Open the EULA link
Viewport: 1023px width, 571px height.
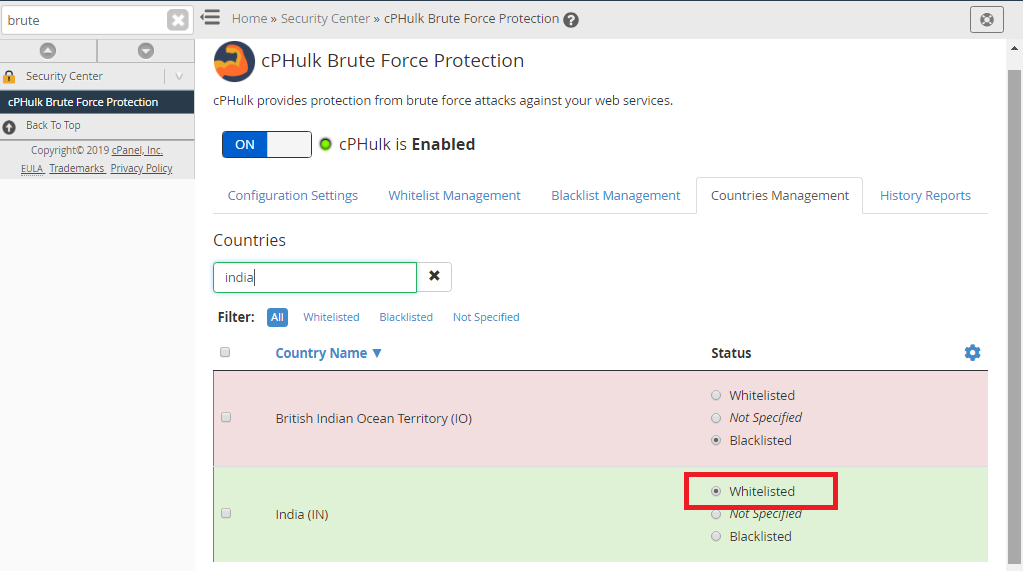[32, 168]
